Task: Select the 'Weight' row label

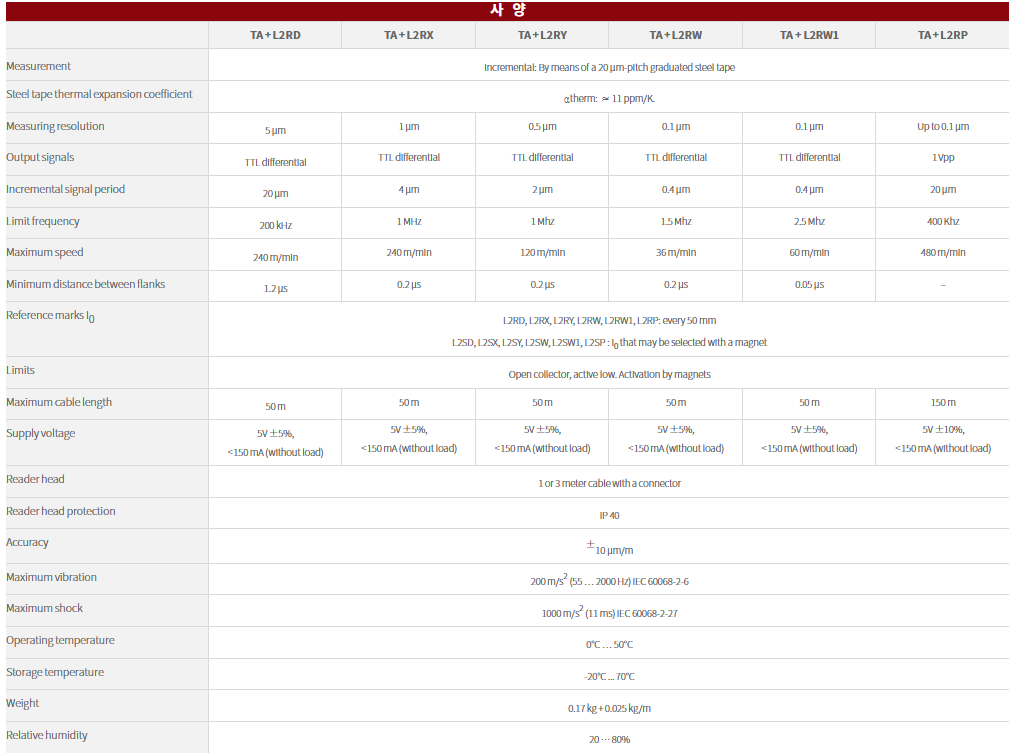Action: [x=23, y=703]
